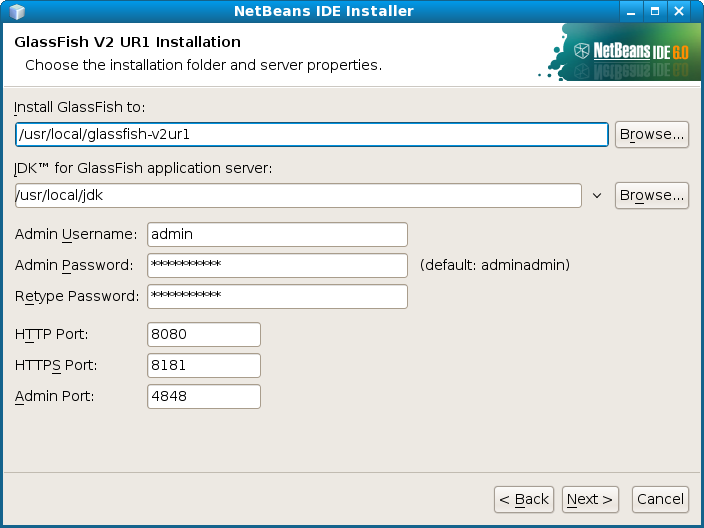
Task: Expand the JDK location dropdown arrow
Action: (597, 195)
